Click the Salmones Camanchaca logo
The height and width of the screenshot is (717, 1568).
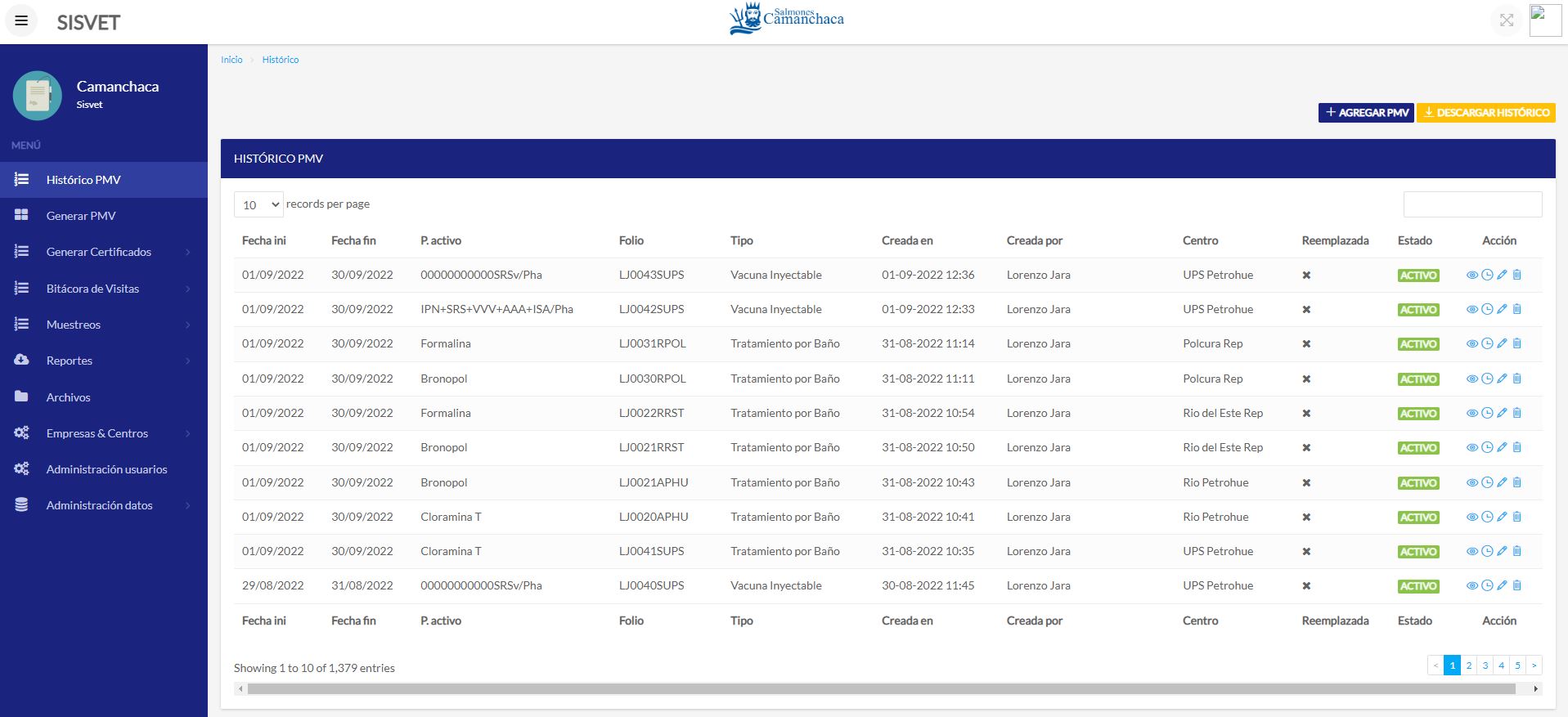(786, 20)
